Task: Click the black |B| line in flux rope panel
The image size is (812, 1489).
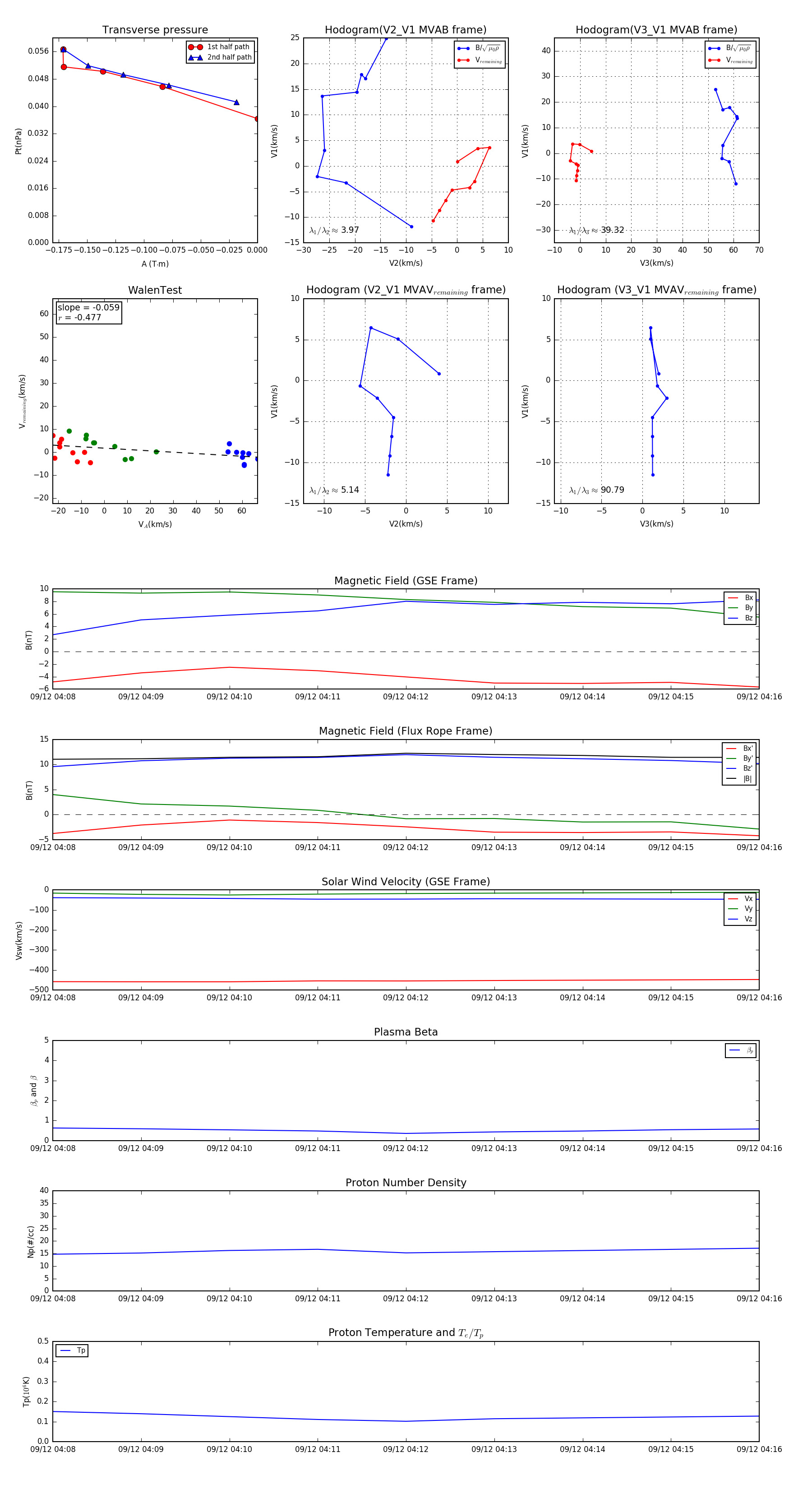Action: coord(406,754)
